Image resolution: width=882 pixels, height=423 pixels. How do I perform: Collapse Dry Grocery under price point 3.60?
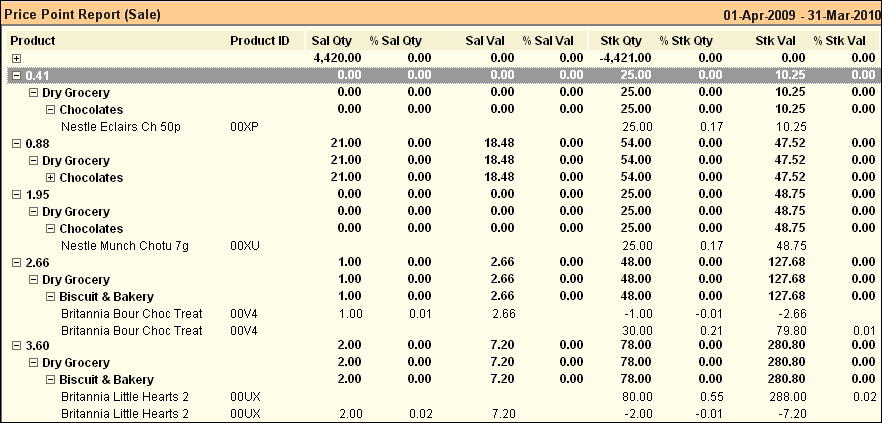(x=33, y=362)
